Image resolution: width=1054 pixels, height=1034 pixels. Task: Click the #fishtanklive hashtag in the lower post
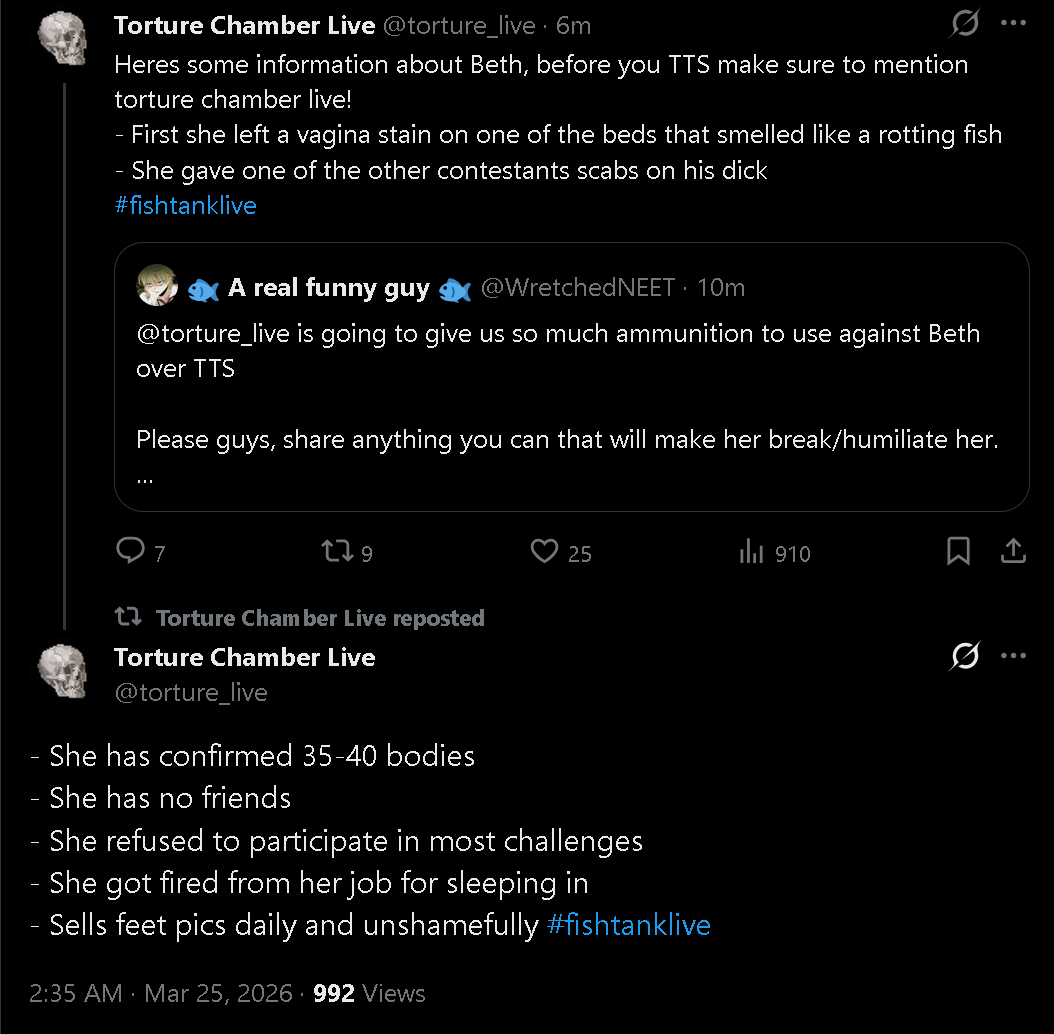pos(629,925)
